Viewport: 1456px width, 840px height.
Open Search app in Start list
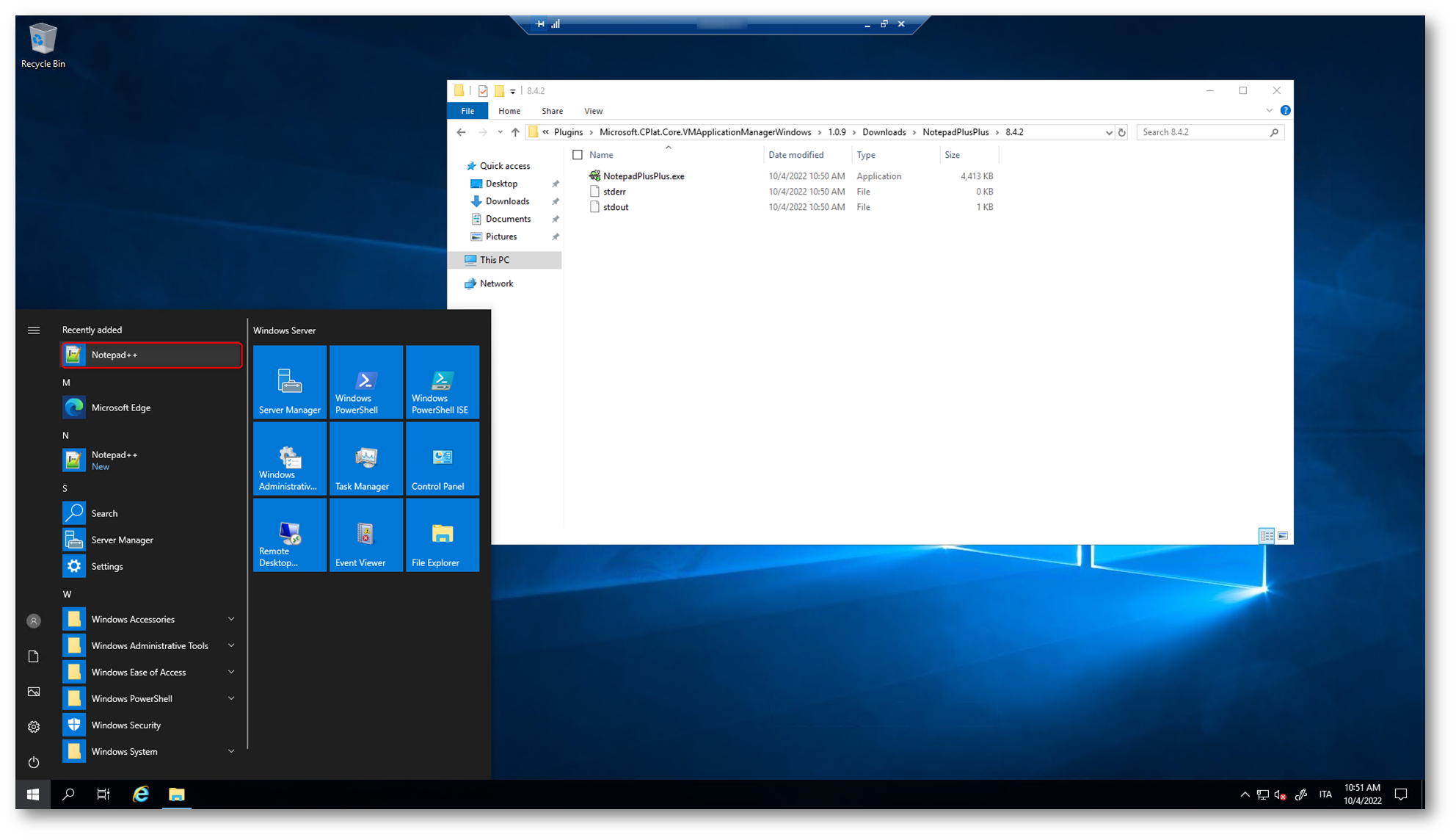[x=151, y=513]
